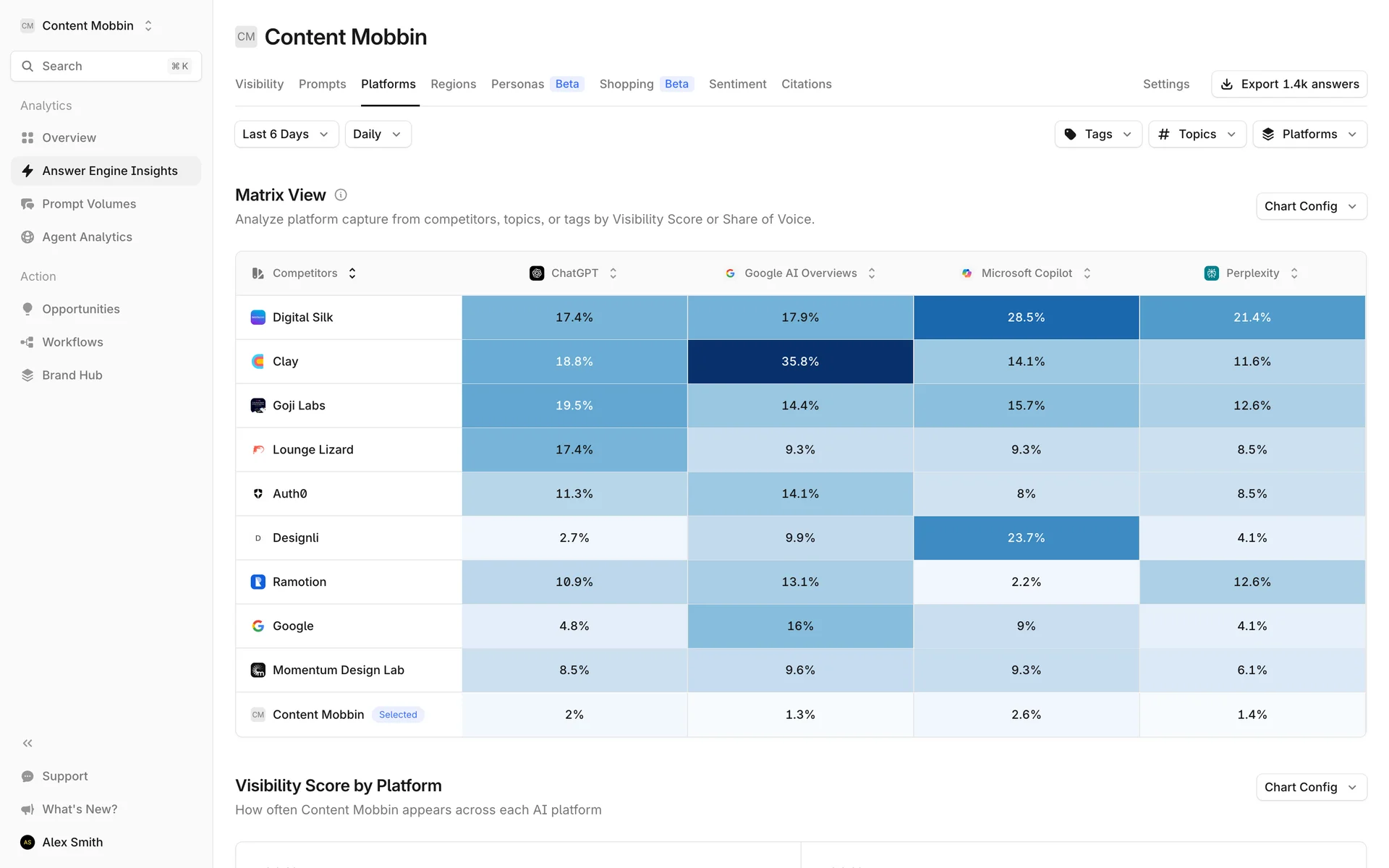The image size is (1389, 868).
Task: Open the Last 6 Days dropdown
Action: coord(286,135)
